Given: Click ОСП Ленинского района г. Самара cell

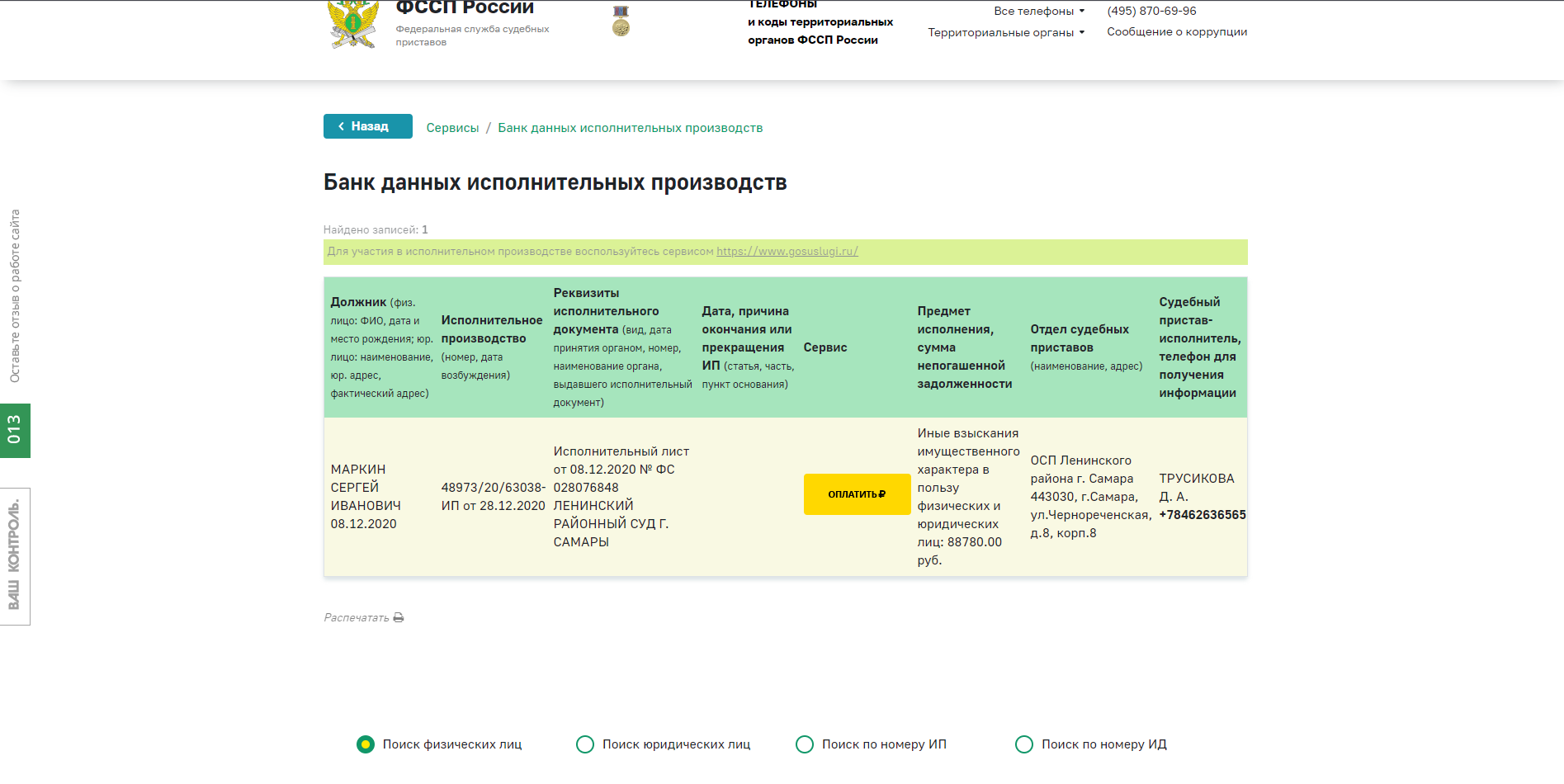Looking at the screenshot, I should click(1090, 497).
